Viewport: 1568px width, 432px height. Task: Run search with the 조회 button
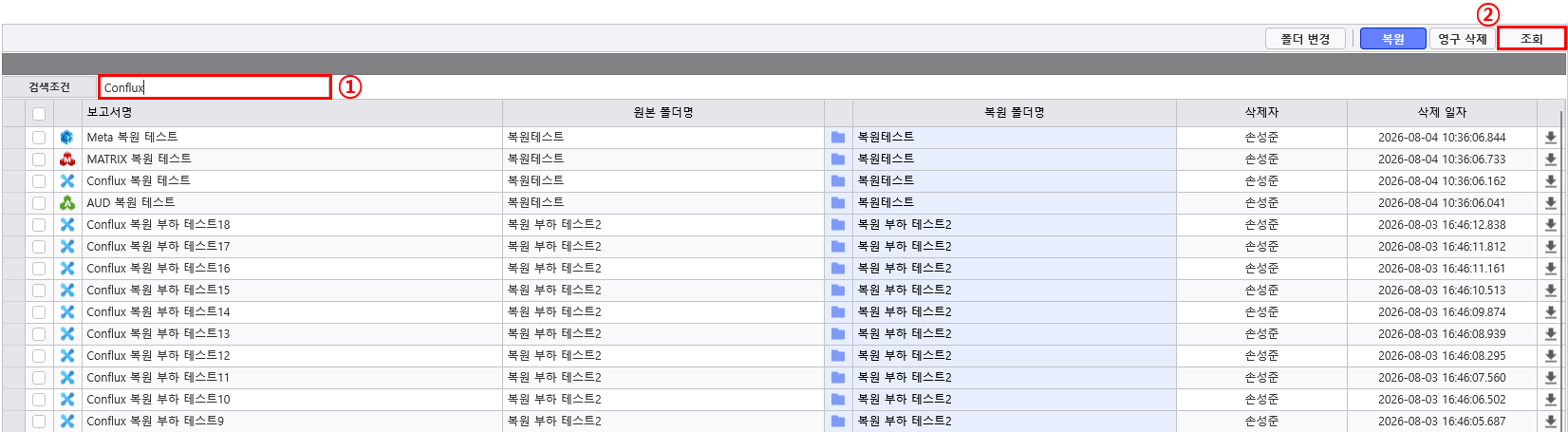pos(1532,39)
